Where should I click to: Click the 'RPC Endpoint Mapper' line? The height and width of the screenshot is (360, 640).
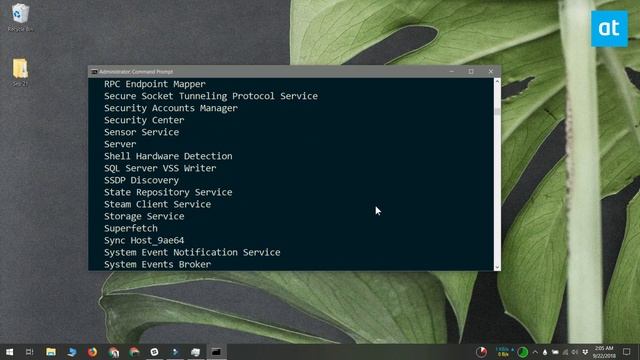tap(155, 84)
